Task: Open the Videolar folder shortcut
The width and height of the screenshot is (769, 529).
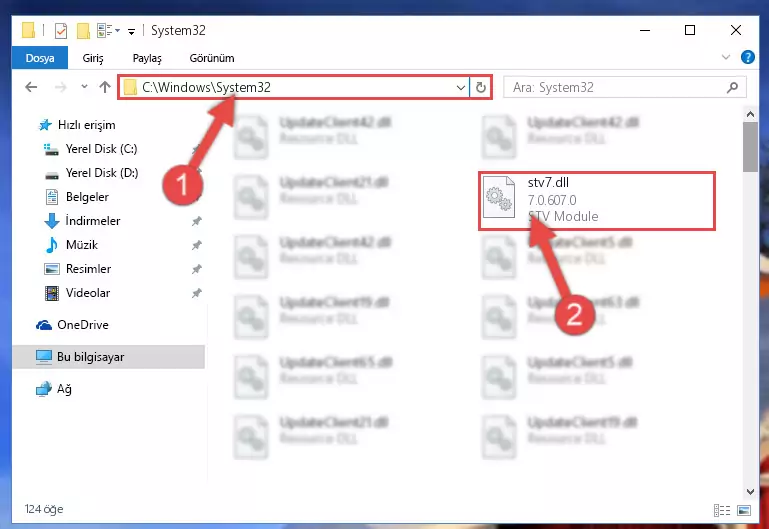Action: pyautogui.click(x=77, y=293)
